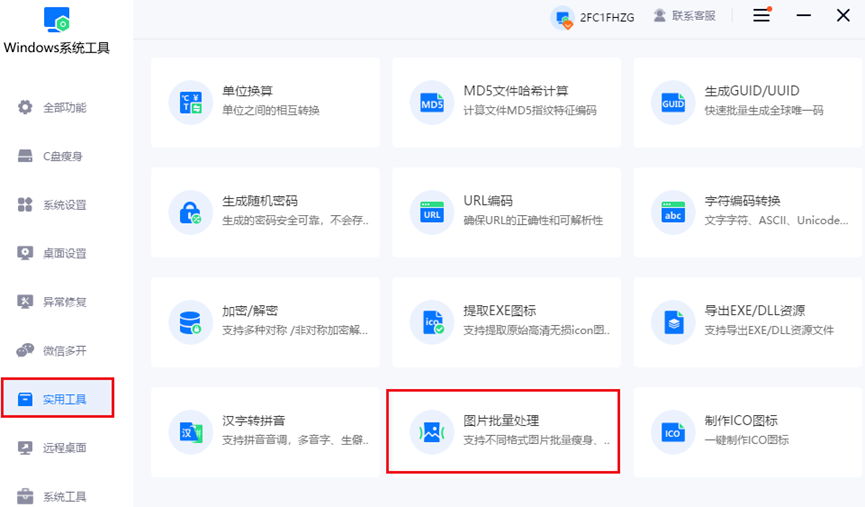Minimize the application window

coord(804,15)
